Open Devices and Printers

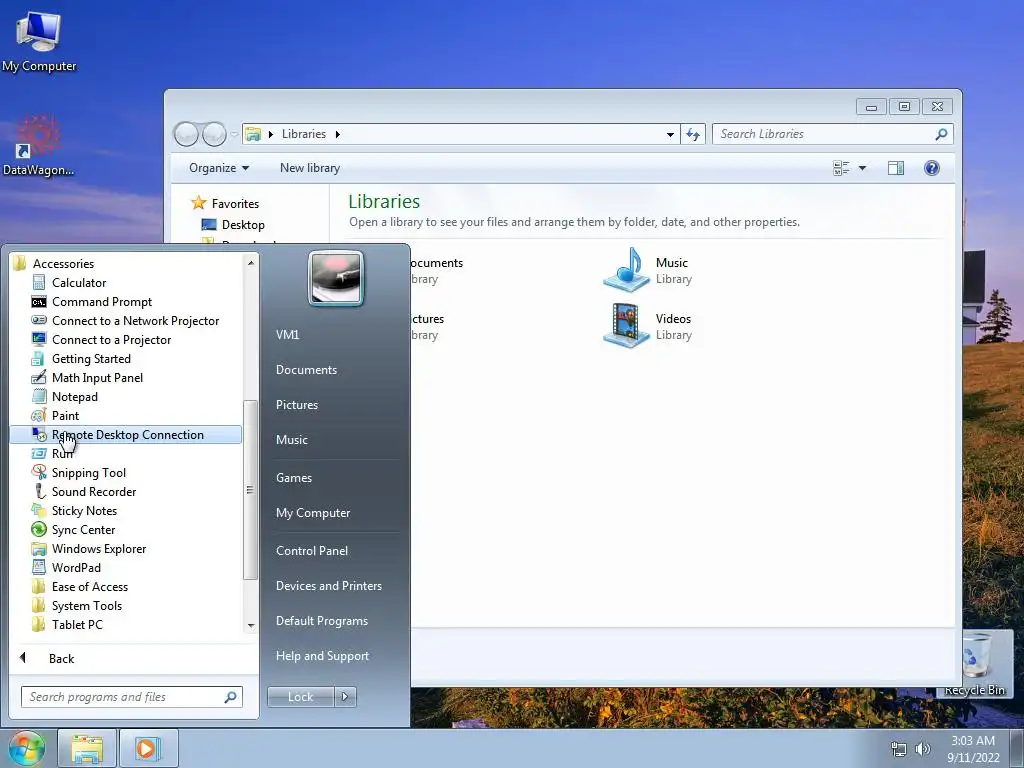pos(328,586)
